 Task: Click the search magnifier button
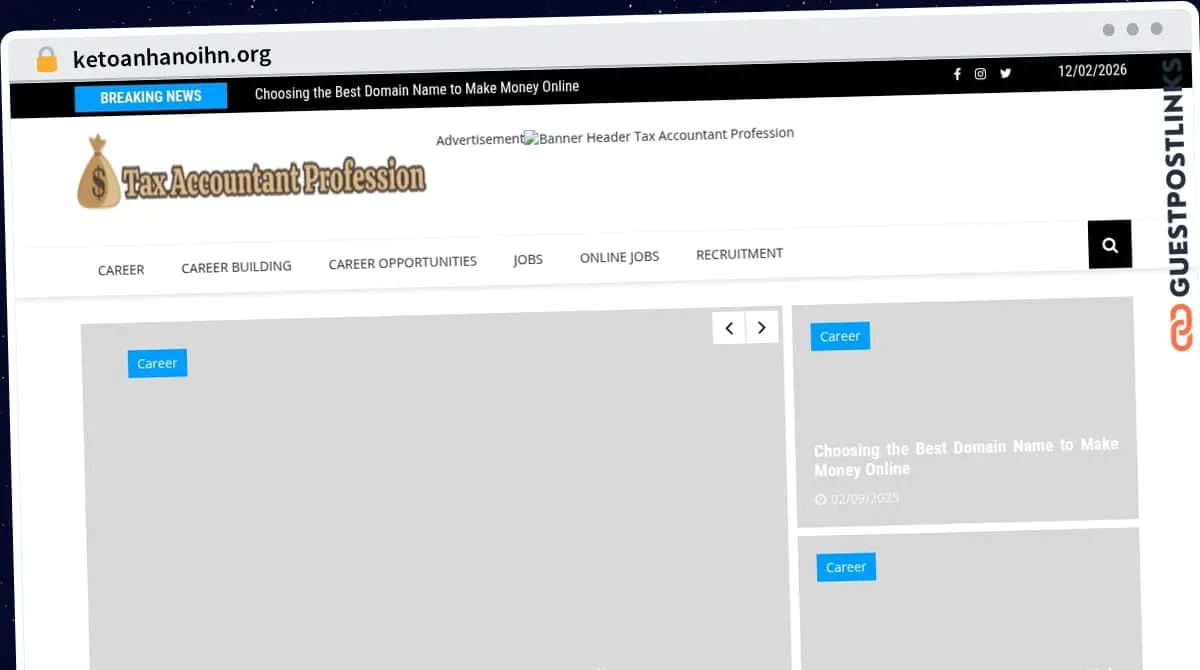tap(1110, 245)
